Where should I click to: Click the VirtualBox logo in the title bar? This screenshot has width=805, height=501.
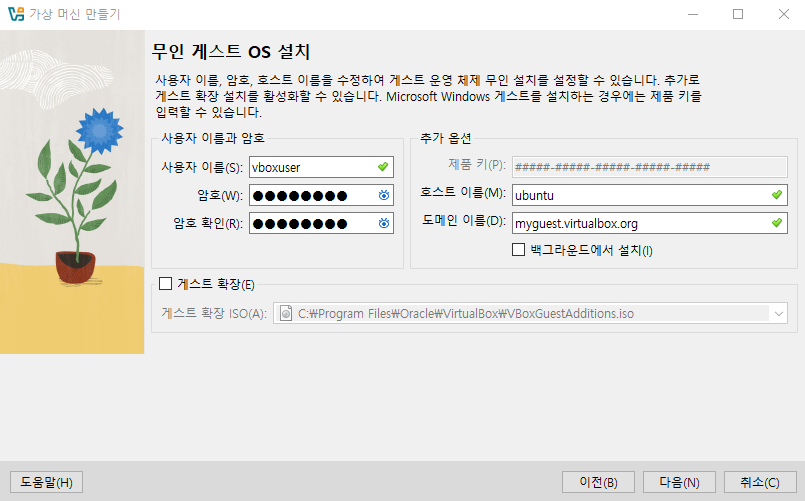[x=16, y=14]
